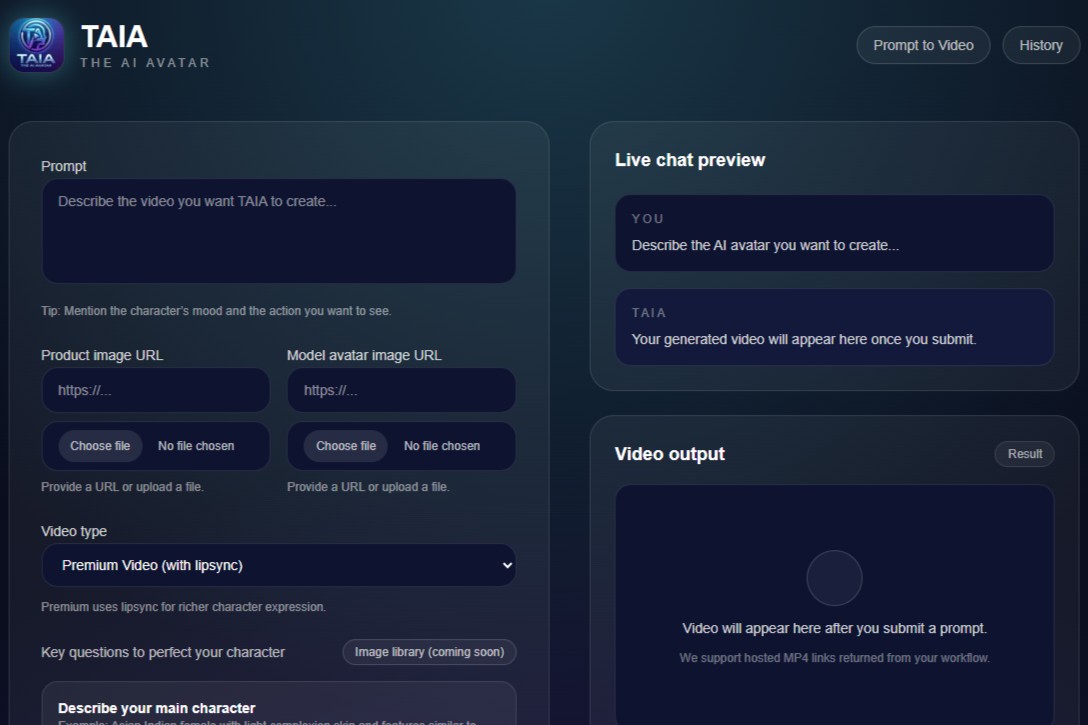Image resolution: width=1088 pixels, height=725 pixels.
Task: Focus the Prompt description text area
Action: [x=279, y=231]
